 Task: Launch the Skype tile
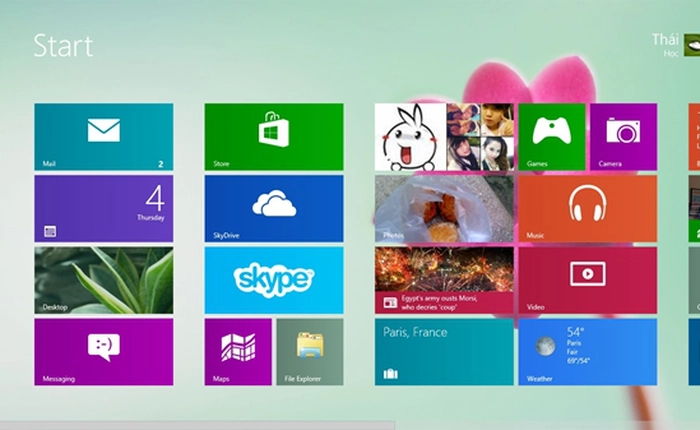pos(274,280)
